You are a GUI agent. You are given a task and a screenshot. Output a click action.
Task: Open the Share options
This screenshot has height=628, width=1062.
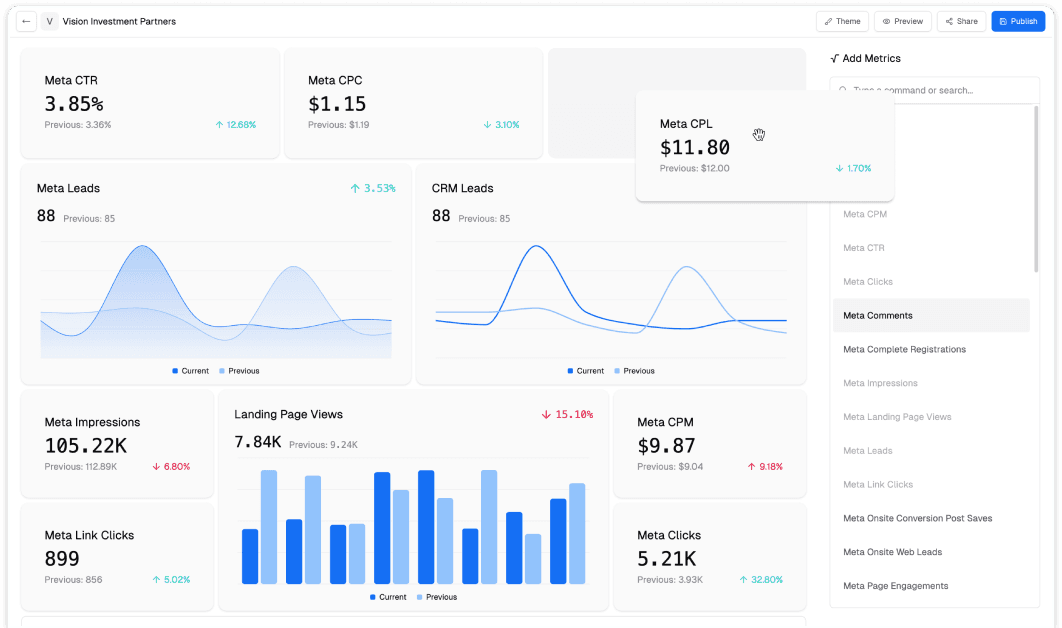pyautogui.click(x=961, y=21)
